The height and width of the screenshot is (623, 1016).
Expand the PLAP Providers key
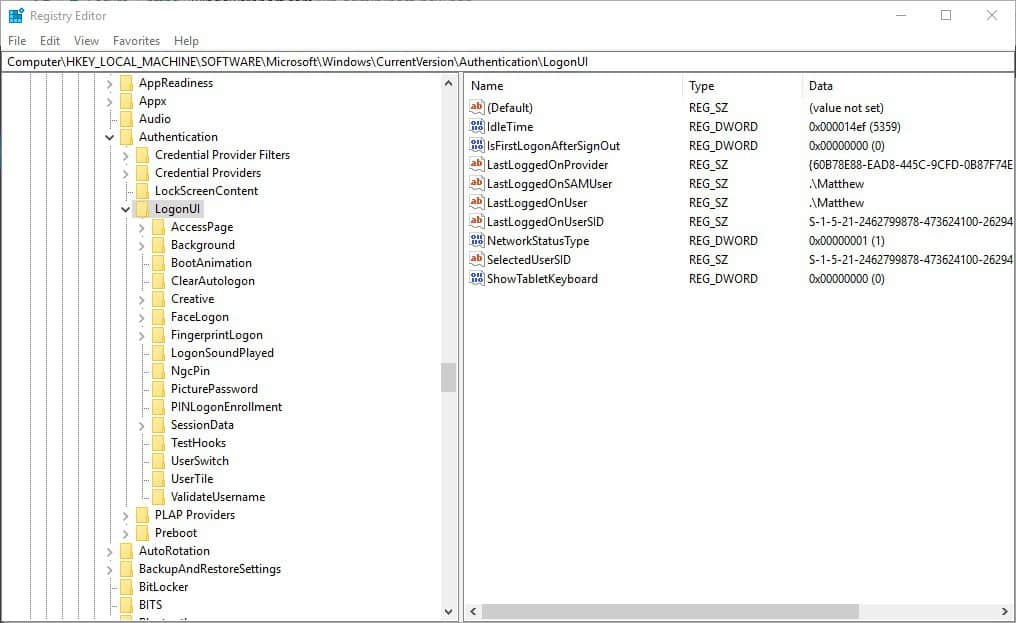click(126, 515)
